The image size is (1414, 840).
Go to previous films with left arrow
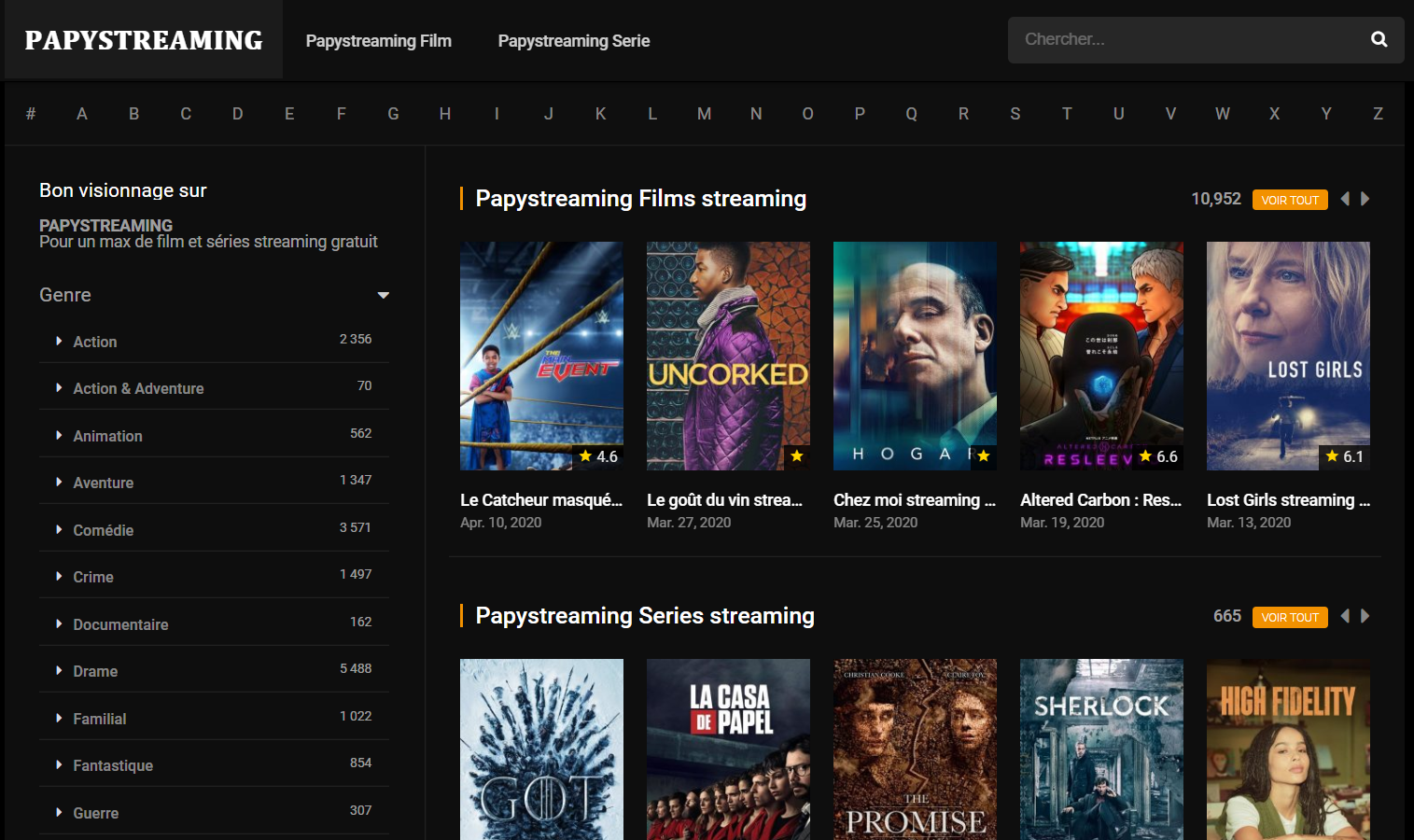(x=1345, y=199)
